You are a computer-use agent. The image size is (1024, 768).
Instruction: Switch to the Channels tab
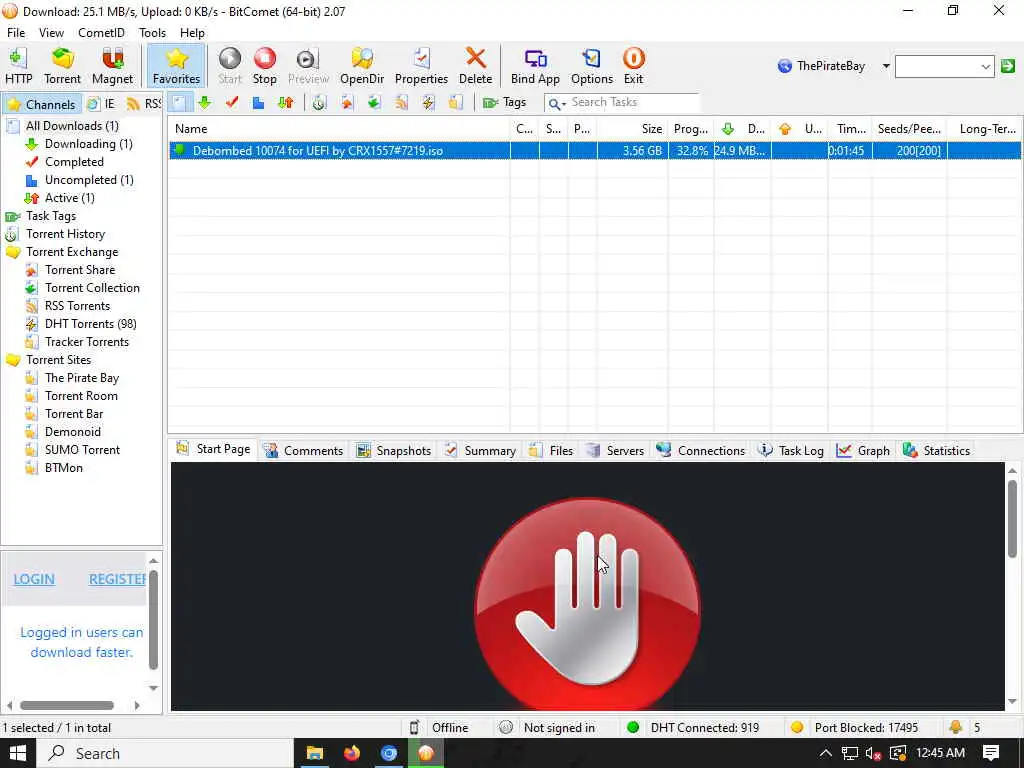[42, 104]
